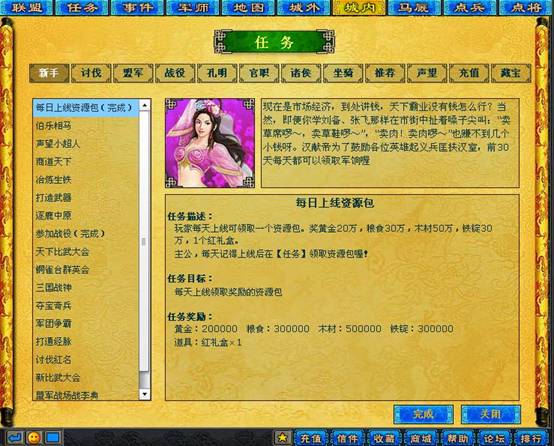Switch to the 讨伐 task tab
554x446 pixels.
tap(91, 73)
